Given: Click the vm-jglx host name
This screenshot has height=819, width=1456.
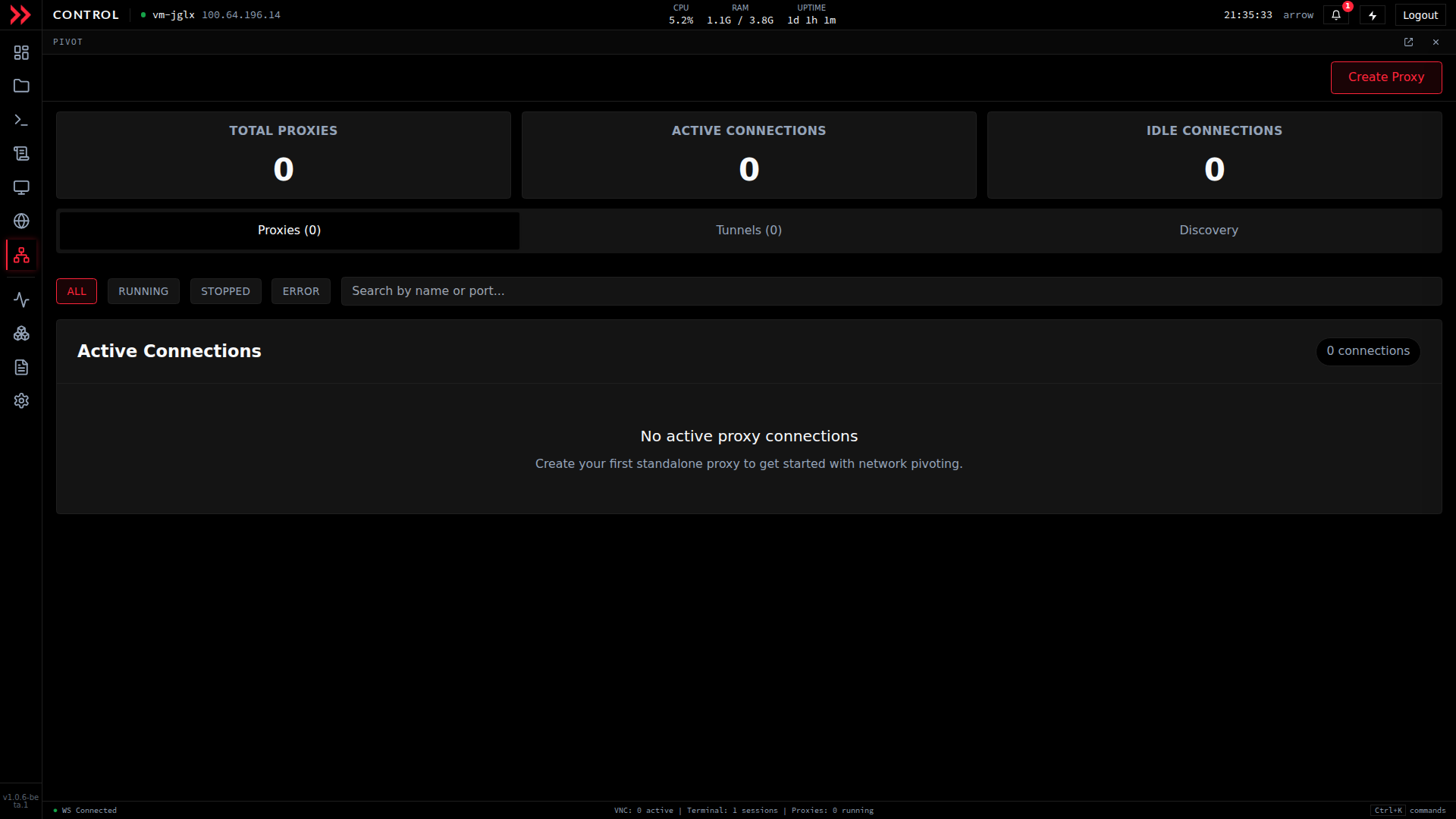Looking at the screenshot, I should 174,15.
